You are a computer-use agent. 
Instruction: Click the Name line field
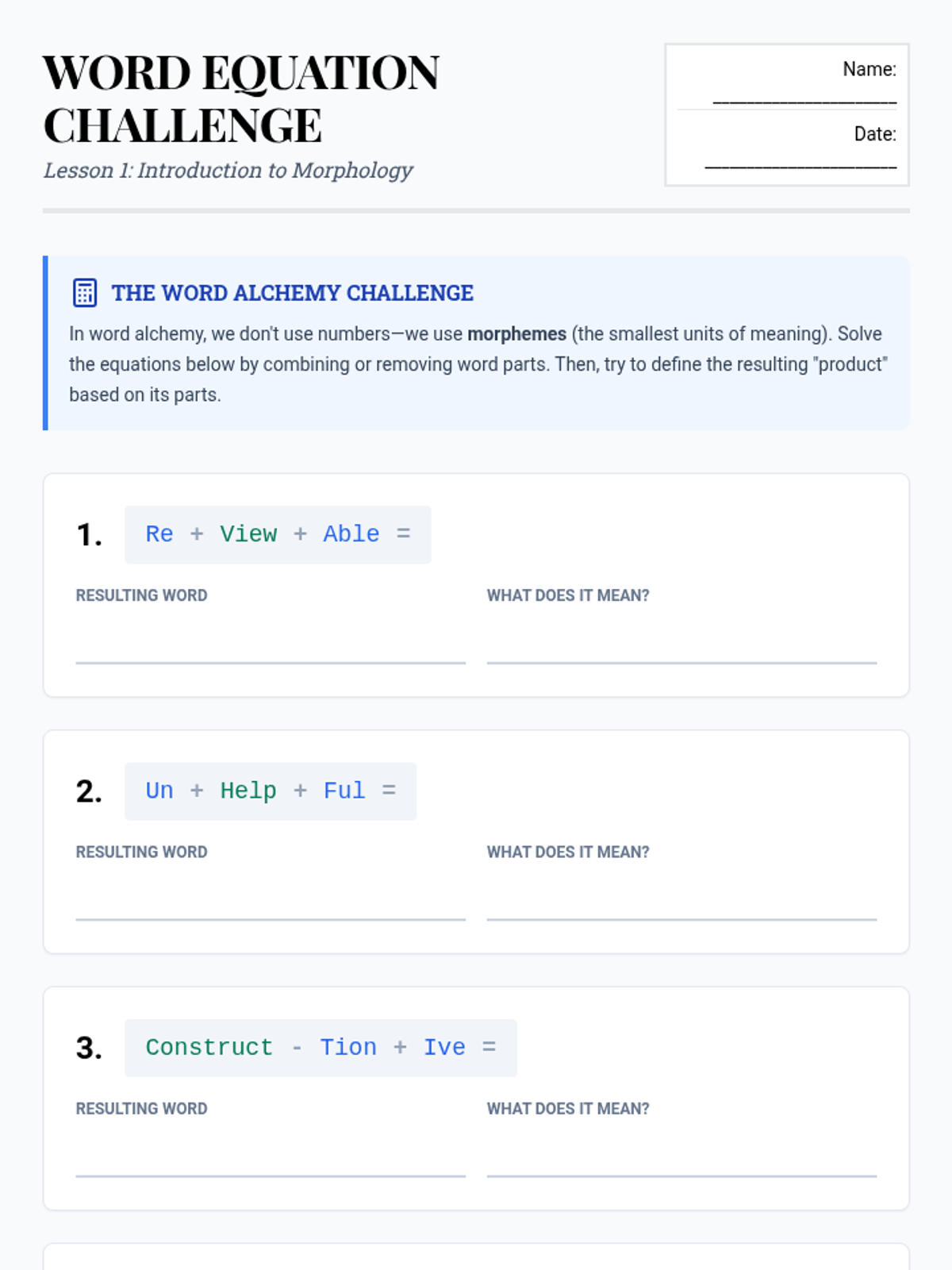point(804,98)
